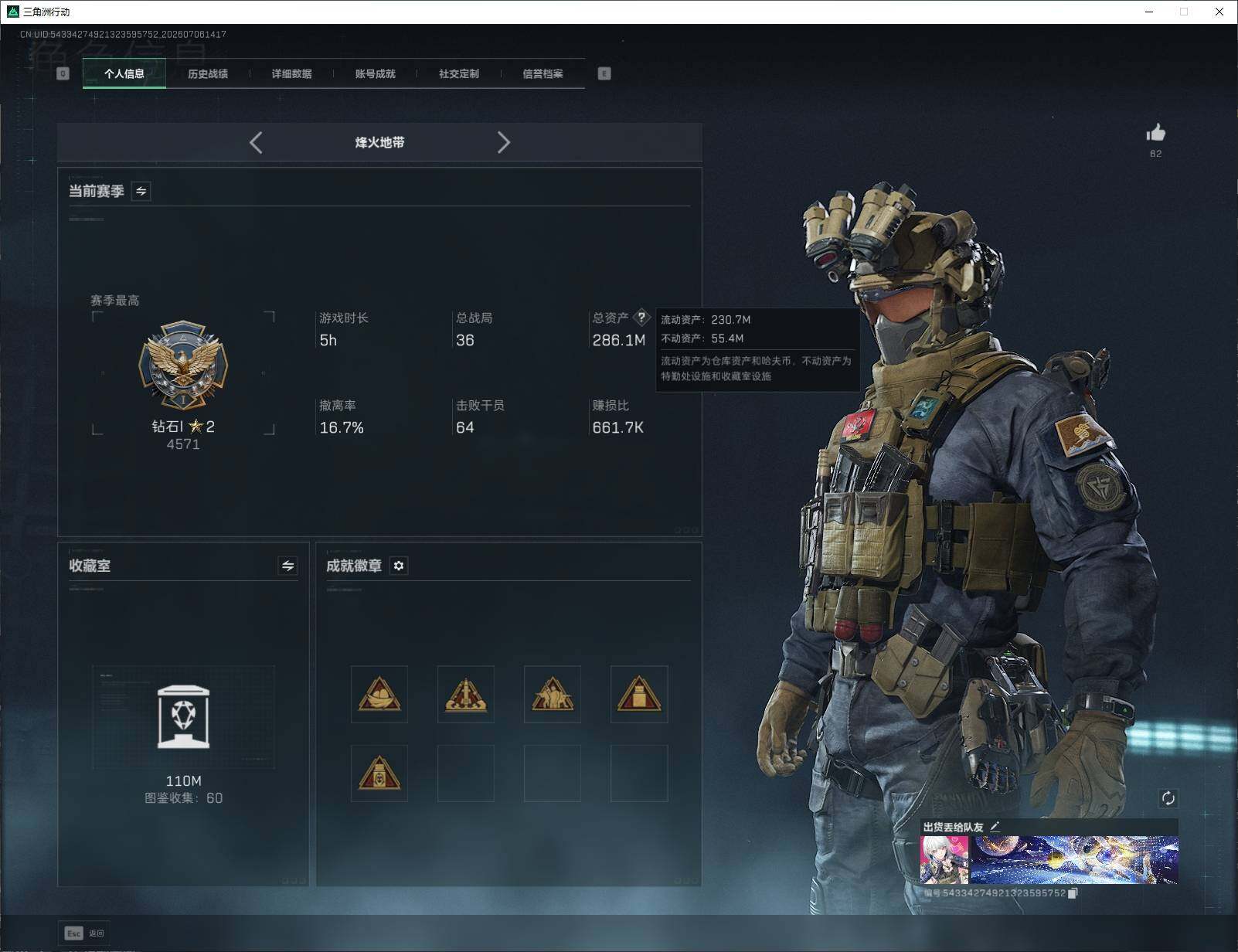Click the 110M collection value

coord(184,780)
